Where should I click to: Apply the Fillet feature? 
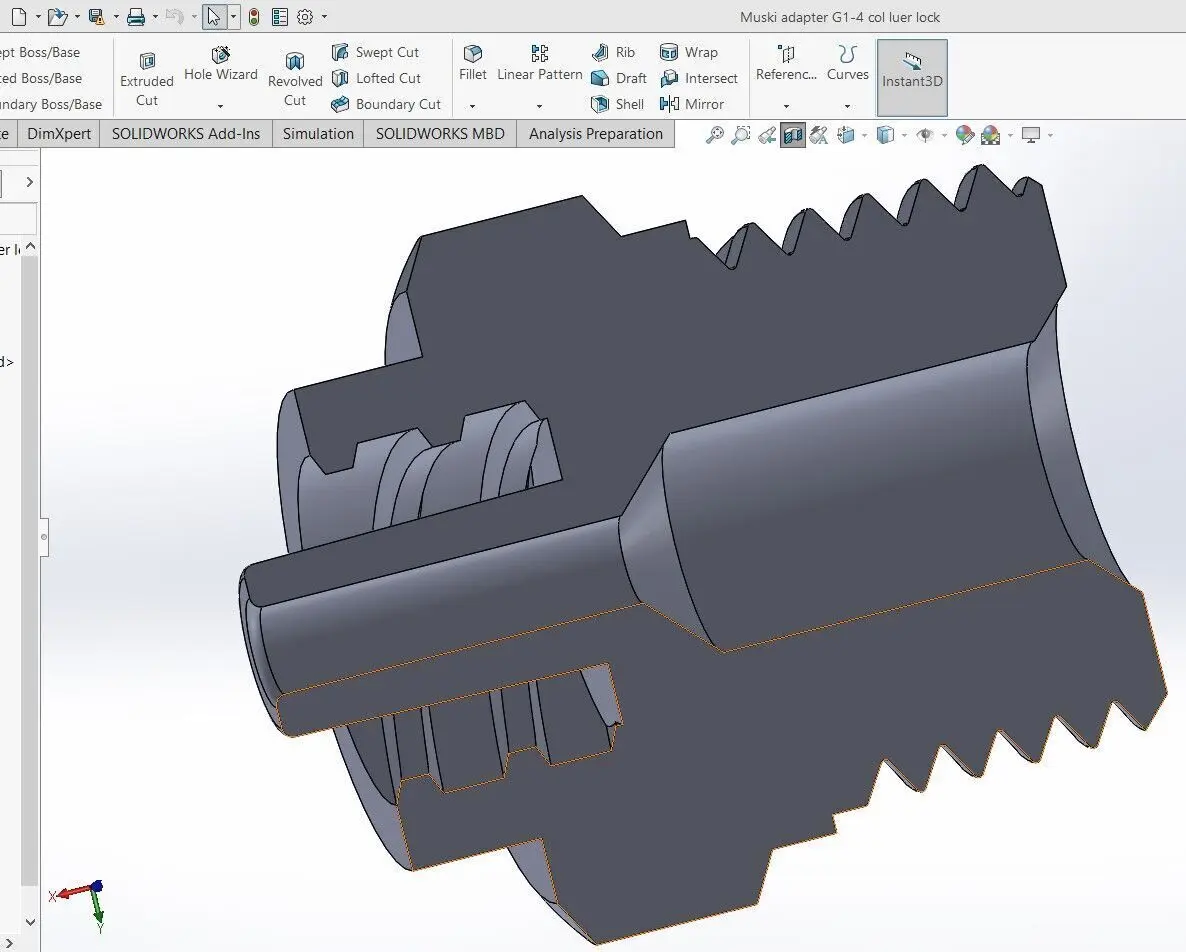[x=473, y=64]
